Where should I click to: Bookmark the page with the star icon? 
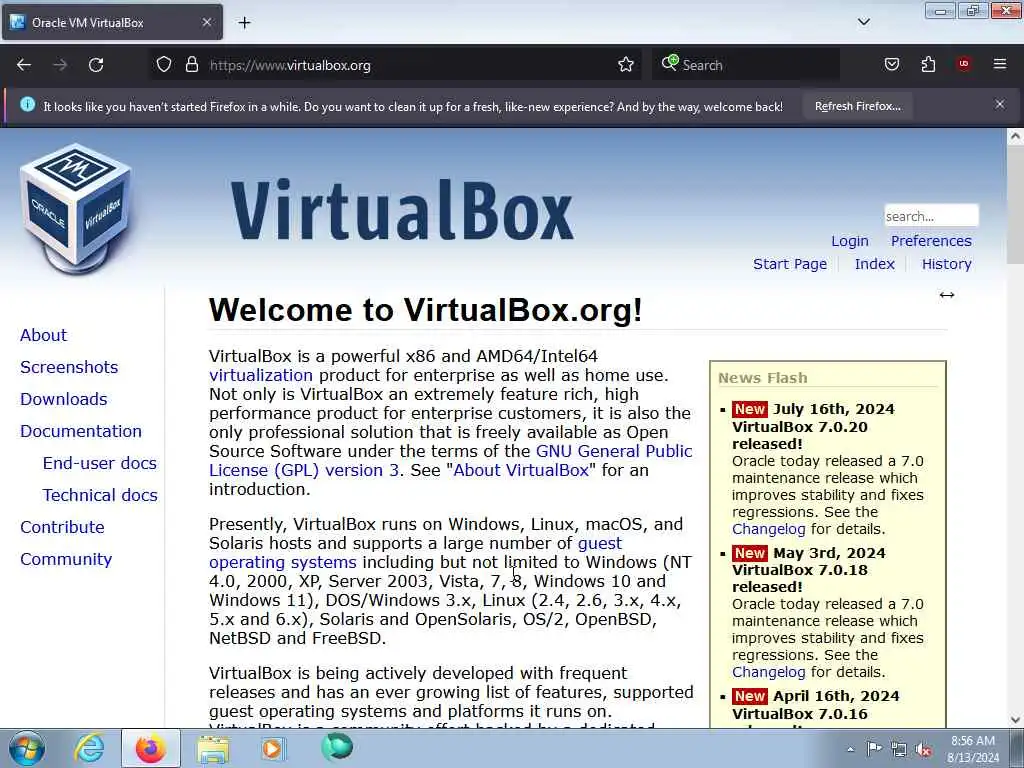pos(626,65)
